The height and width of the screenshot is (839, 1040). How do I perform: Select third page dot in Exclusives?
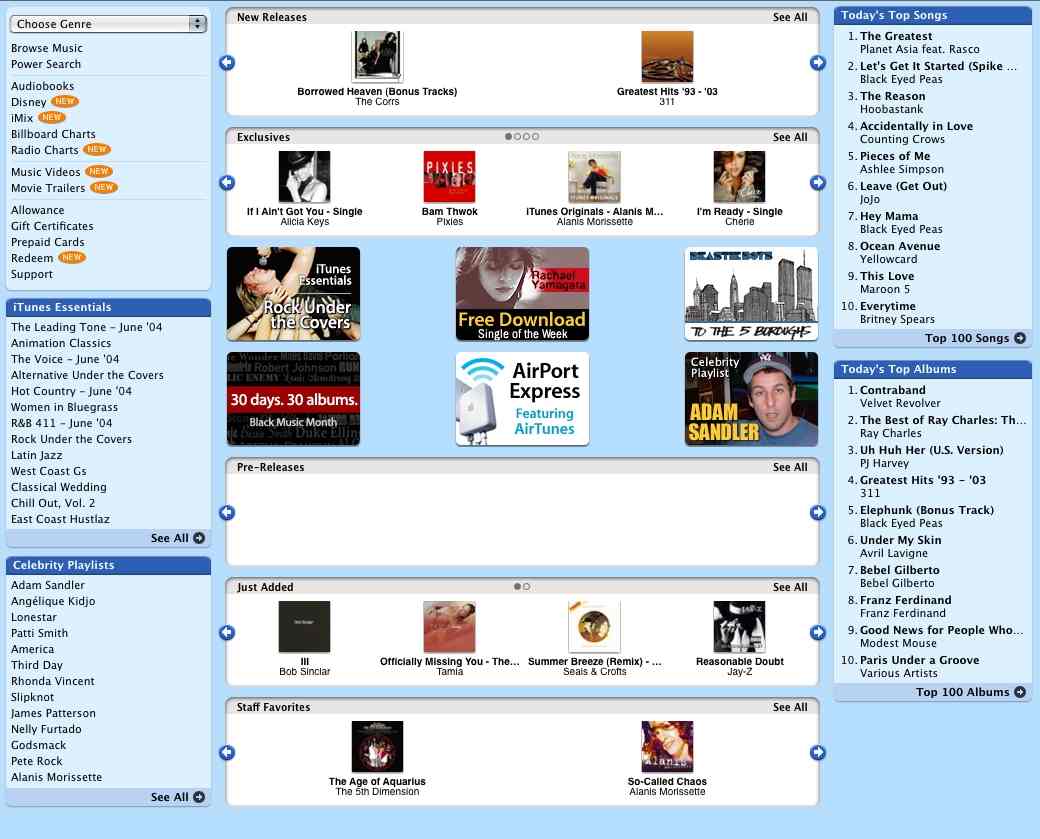(527, 137)
